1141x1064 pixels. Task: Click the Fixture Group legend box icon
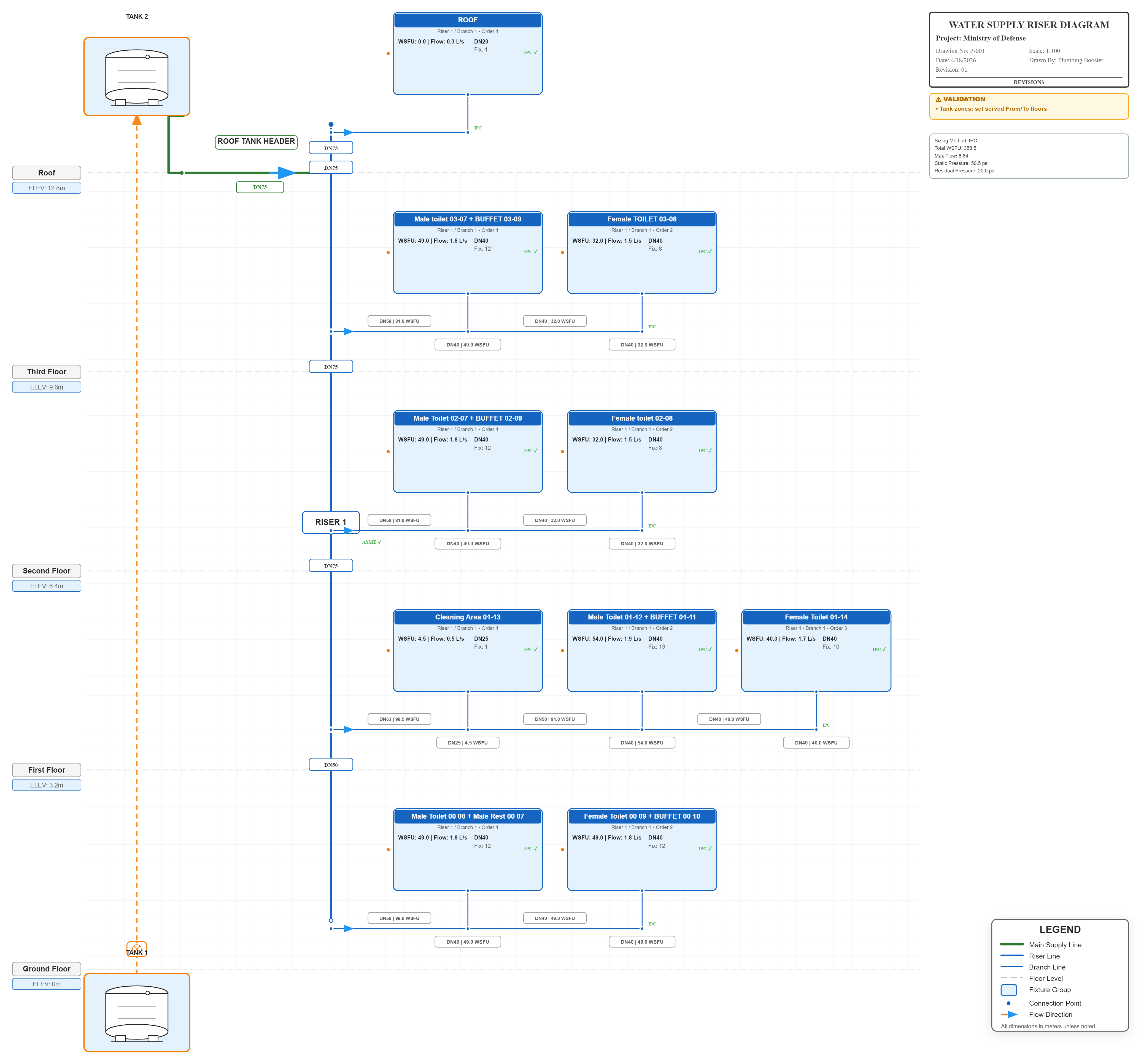(1008, 990)
